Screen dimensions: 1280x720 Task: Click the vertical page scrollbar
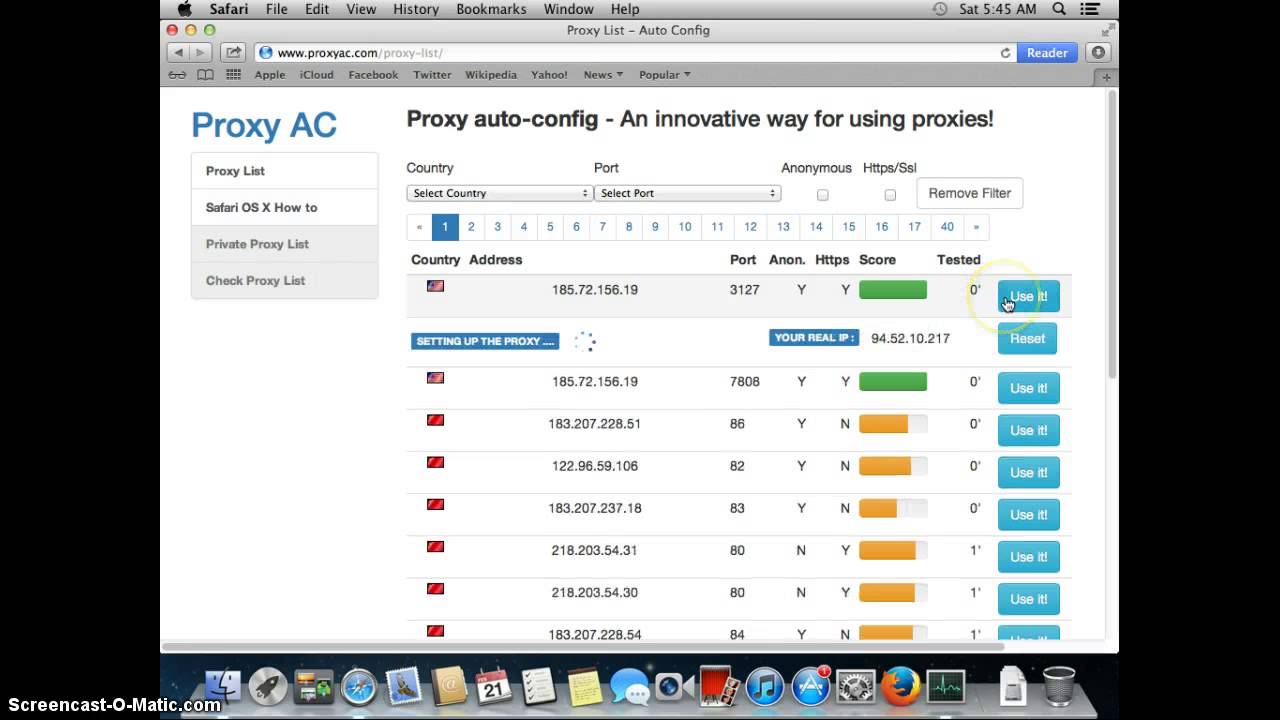point(1112,235)
